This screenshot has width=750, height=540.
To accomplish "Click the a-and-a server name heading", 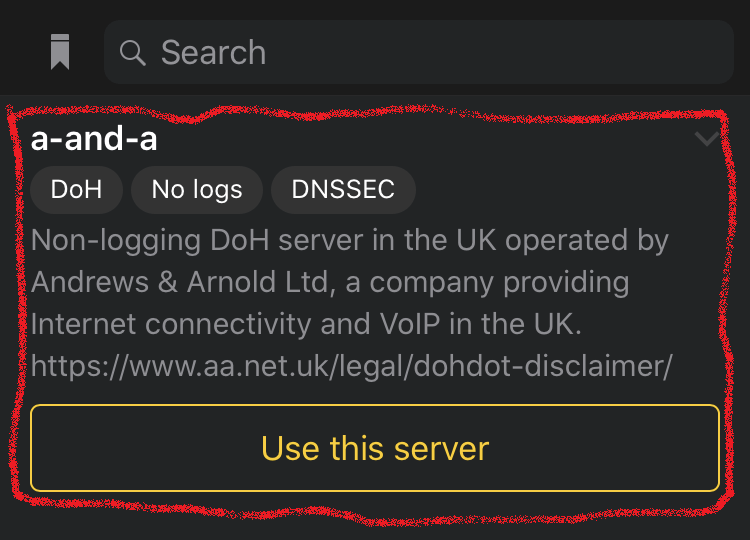I will click(94, 139).
